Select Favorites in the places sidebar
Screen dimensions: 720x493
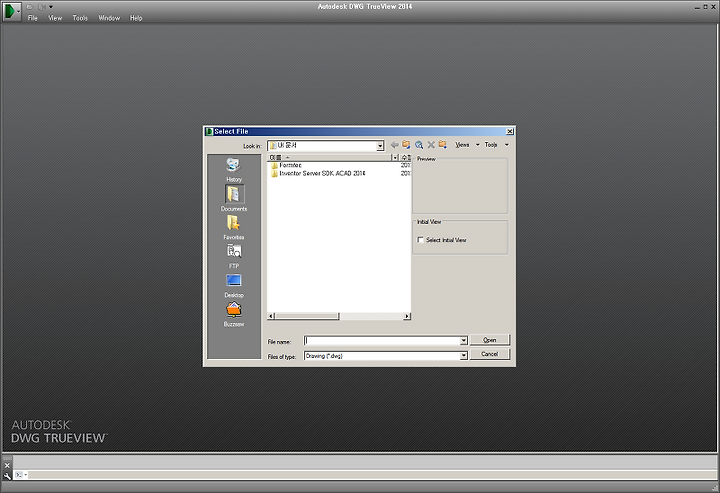click(234, 227)
